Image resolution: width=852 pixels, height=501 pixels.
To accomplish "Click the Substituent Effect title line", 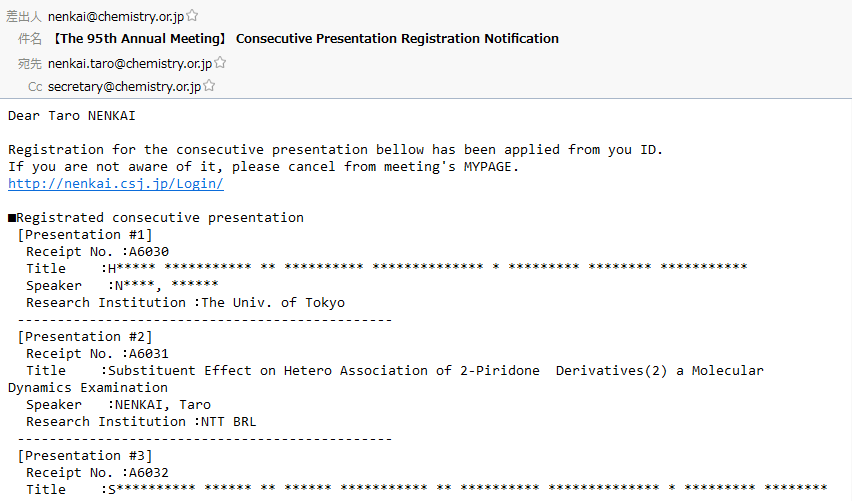I will point(386,379).
